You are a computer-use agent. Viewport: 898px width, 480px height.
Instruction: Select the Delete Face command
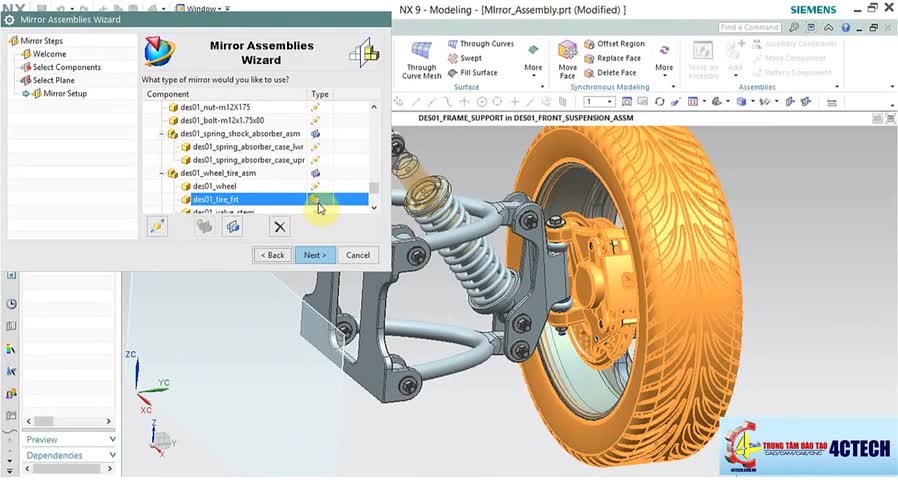[610, 73]
